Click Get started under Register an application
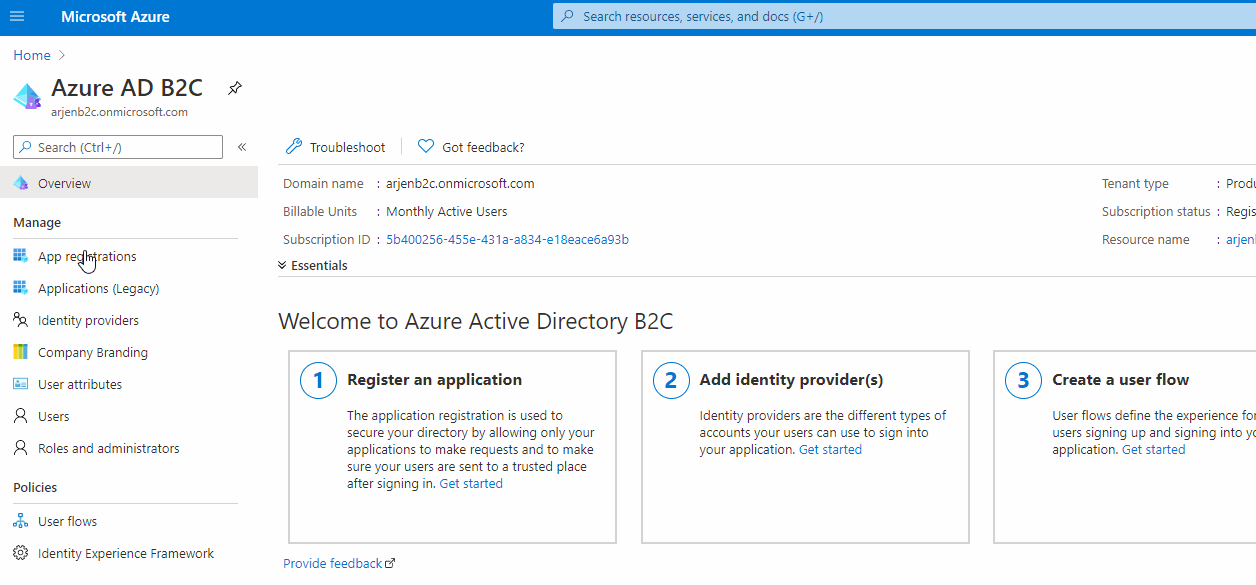The image size is (1256, 585). click(471, 483)
